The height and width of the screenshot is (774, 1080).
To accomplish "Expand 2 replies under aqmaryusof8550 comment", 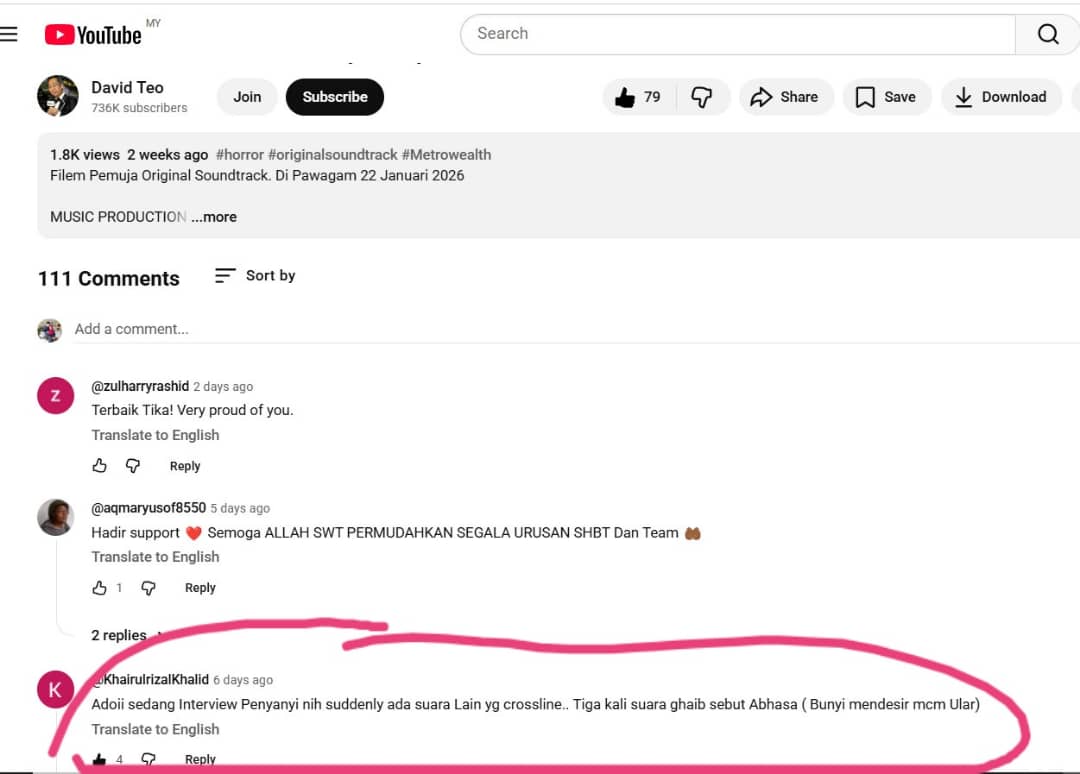I will point(119,635).
